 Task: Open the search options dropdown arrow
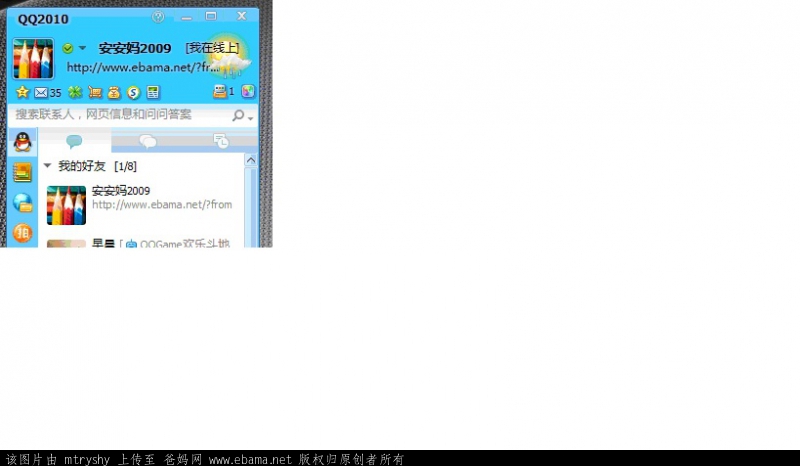pyautogui.click(x=251, y=118)
